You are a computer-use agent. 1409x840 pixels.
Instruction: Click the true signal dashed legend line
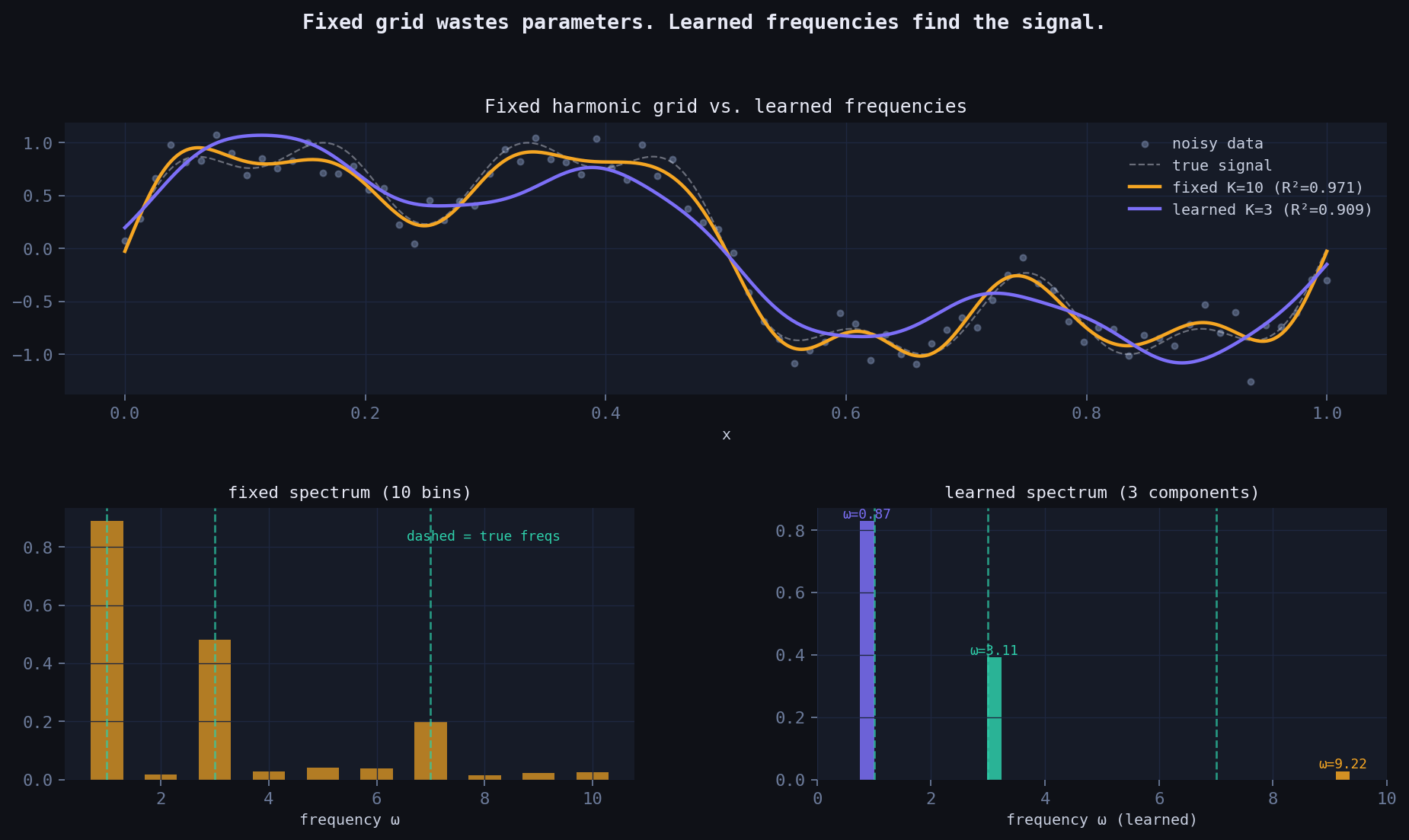[1145, 165]
